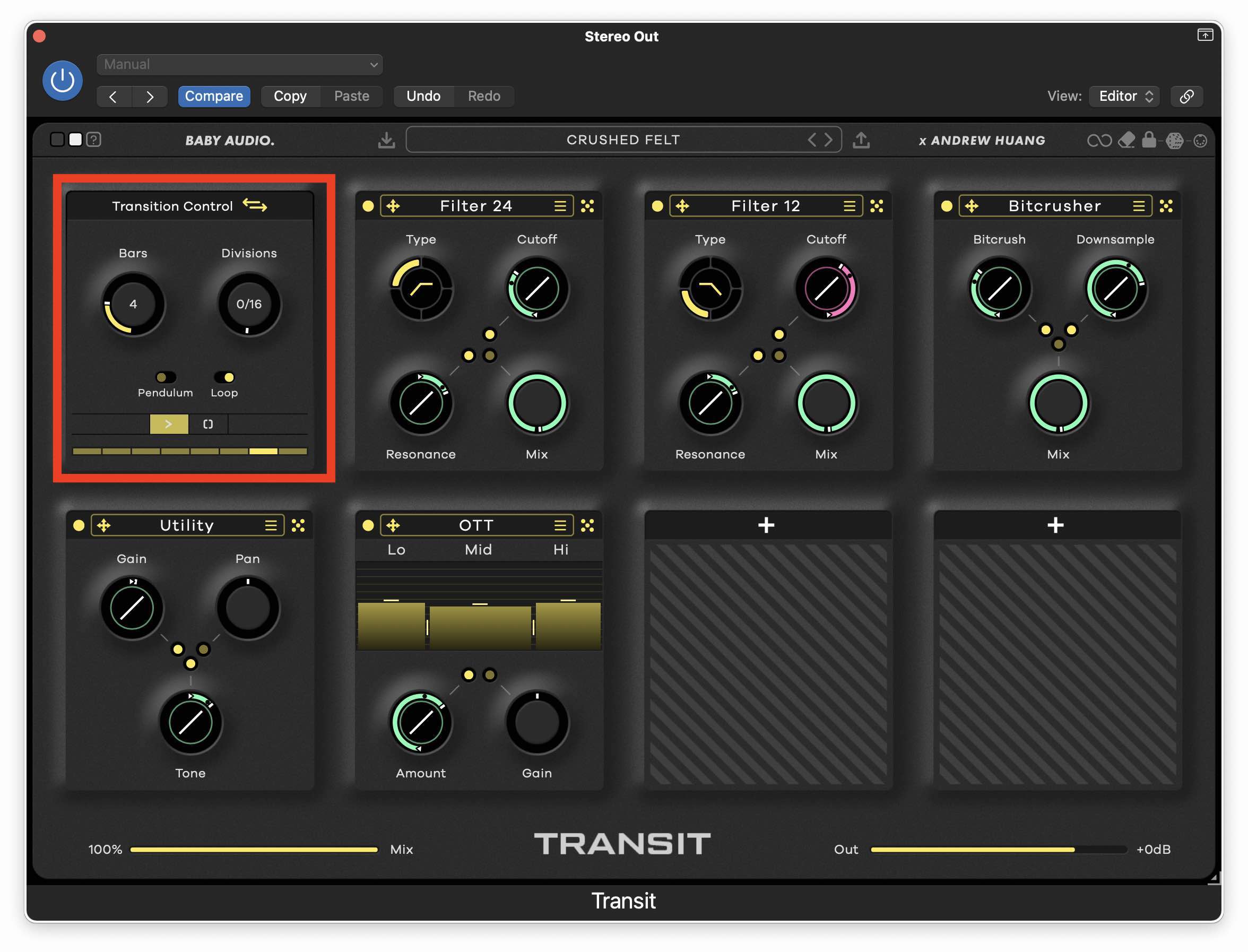The width and height of the screenshot is (1248, 952).
Task: Click the eraser clear icon
Action: coord(1126,140)
